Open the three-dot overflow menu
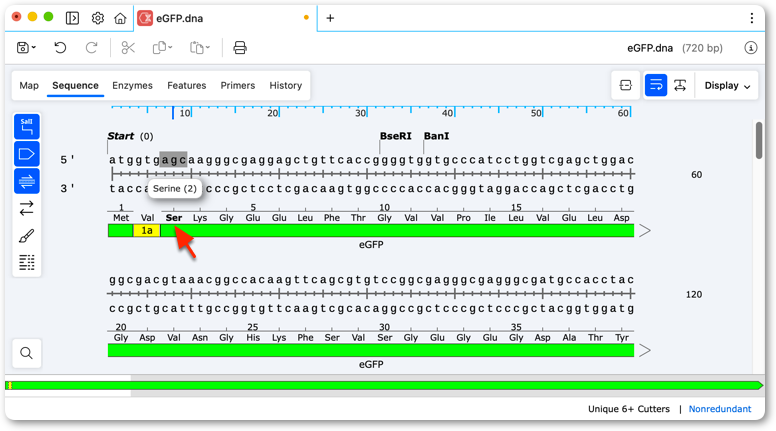Screen dimensions: 776x431 752,18
